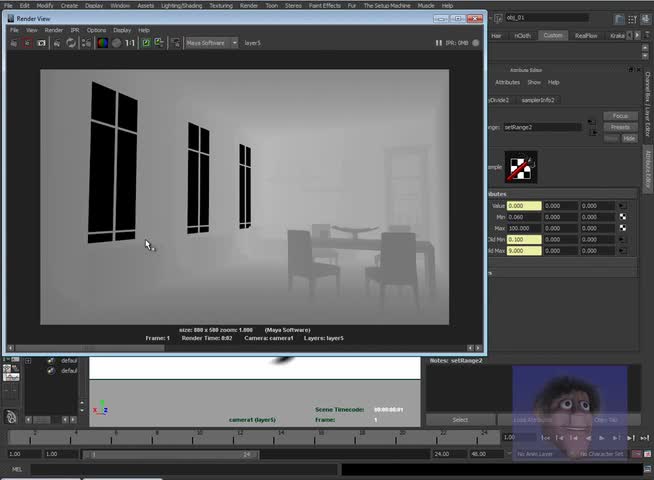This screenshot has height=480, width=654.
Task: Switch to the samplerInfo2 node tab
Action: [x=538, y=100]
